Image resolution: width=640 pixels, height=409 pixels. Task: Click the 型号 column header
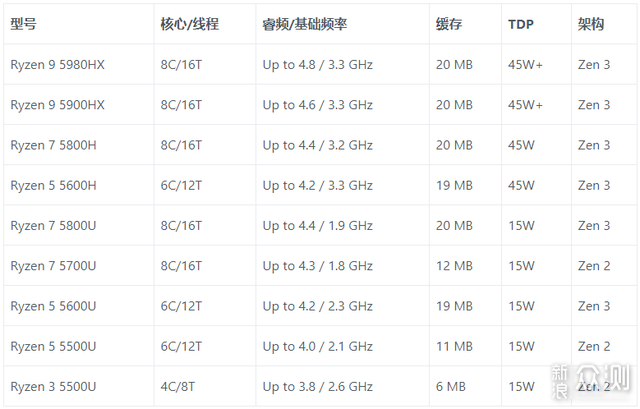(x=24, y=25)
